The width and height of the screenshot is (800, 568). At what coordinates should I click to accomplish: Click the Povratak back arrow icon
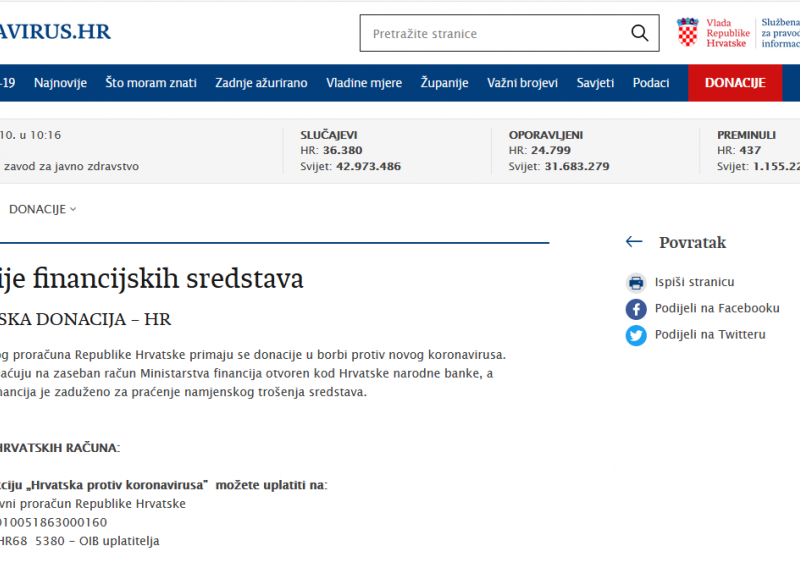[633, 242]
